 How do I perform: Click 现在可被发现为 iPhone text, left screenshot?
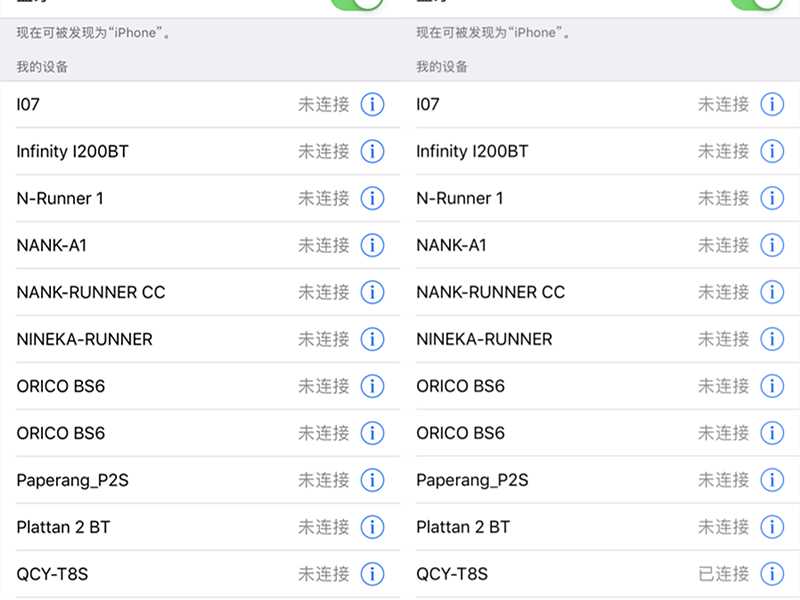(93, 33)
